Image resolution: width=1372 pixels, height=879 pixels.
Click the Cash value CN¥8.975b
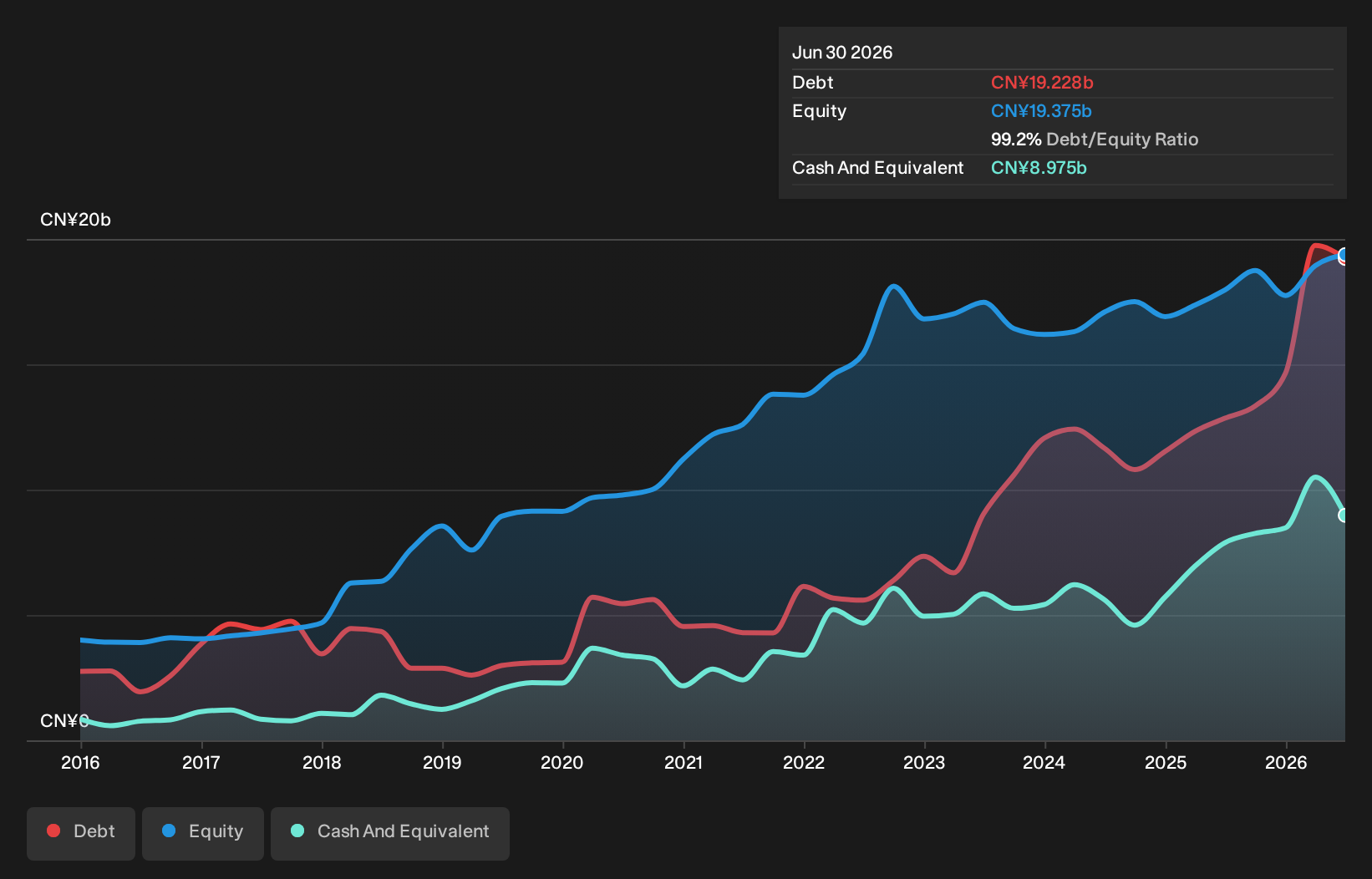[x=1039, y=168]
